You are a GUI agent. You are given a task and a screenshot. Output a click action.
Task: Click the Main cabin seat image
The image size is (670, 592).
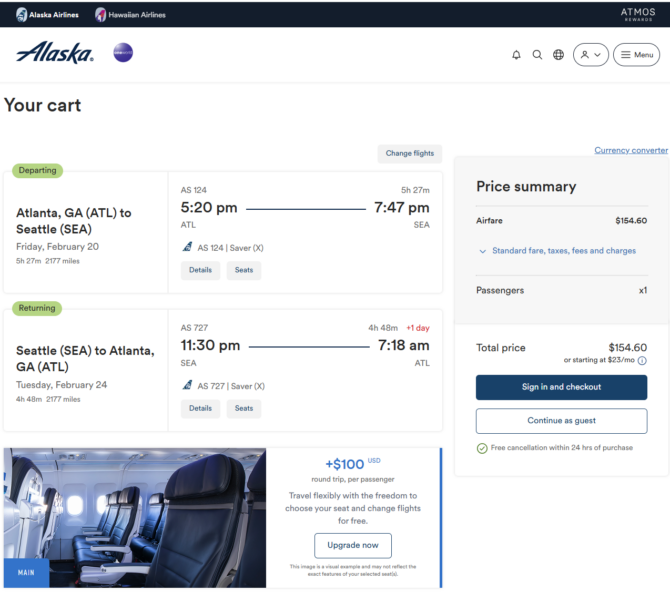tap(134, 517)
